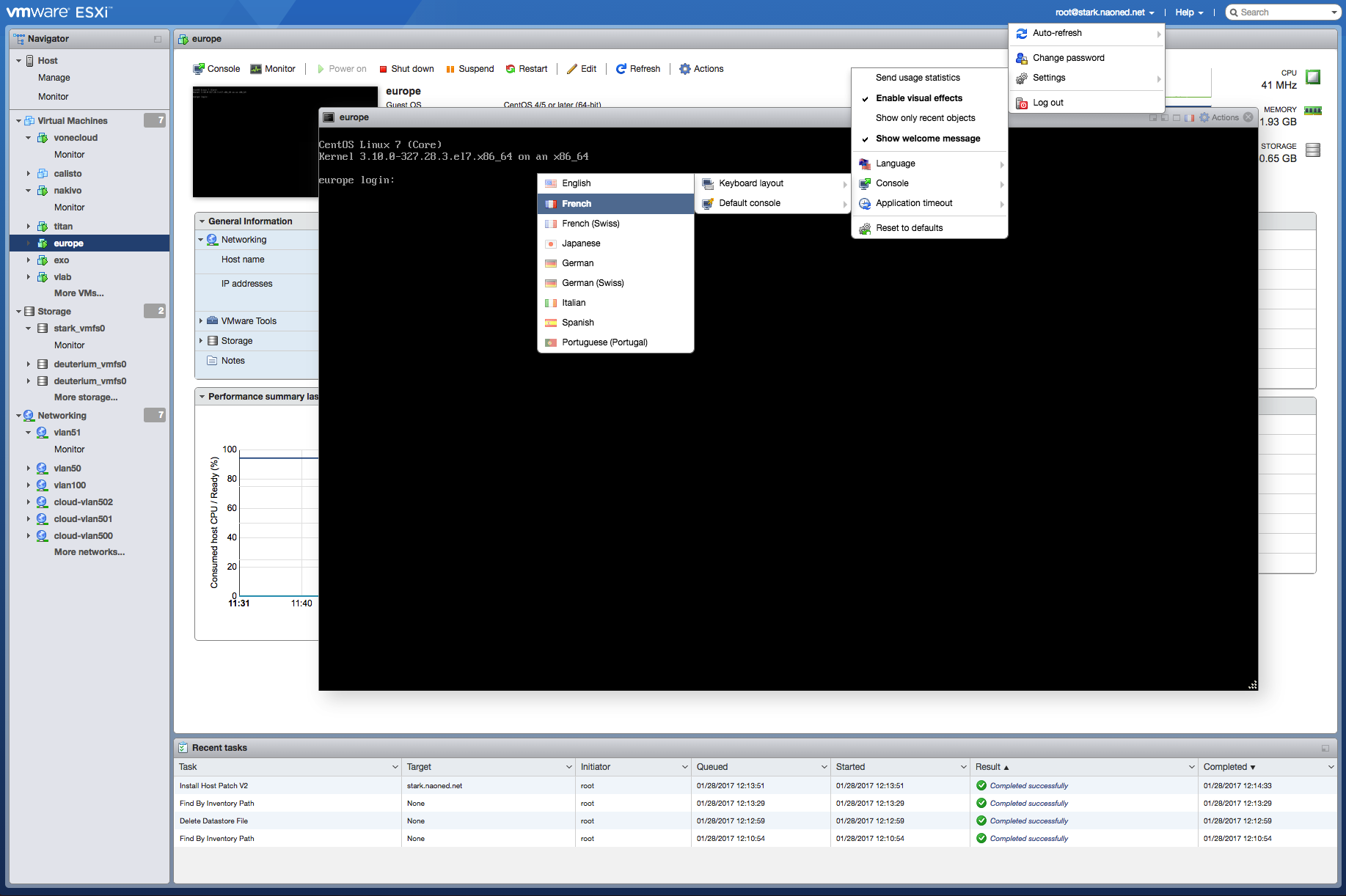Sort tasks by Completed column
1346x896 pixels.
click(x=1229, y=767)
